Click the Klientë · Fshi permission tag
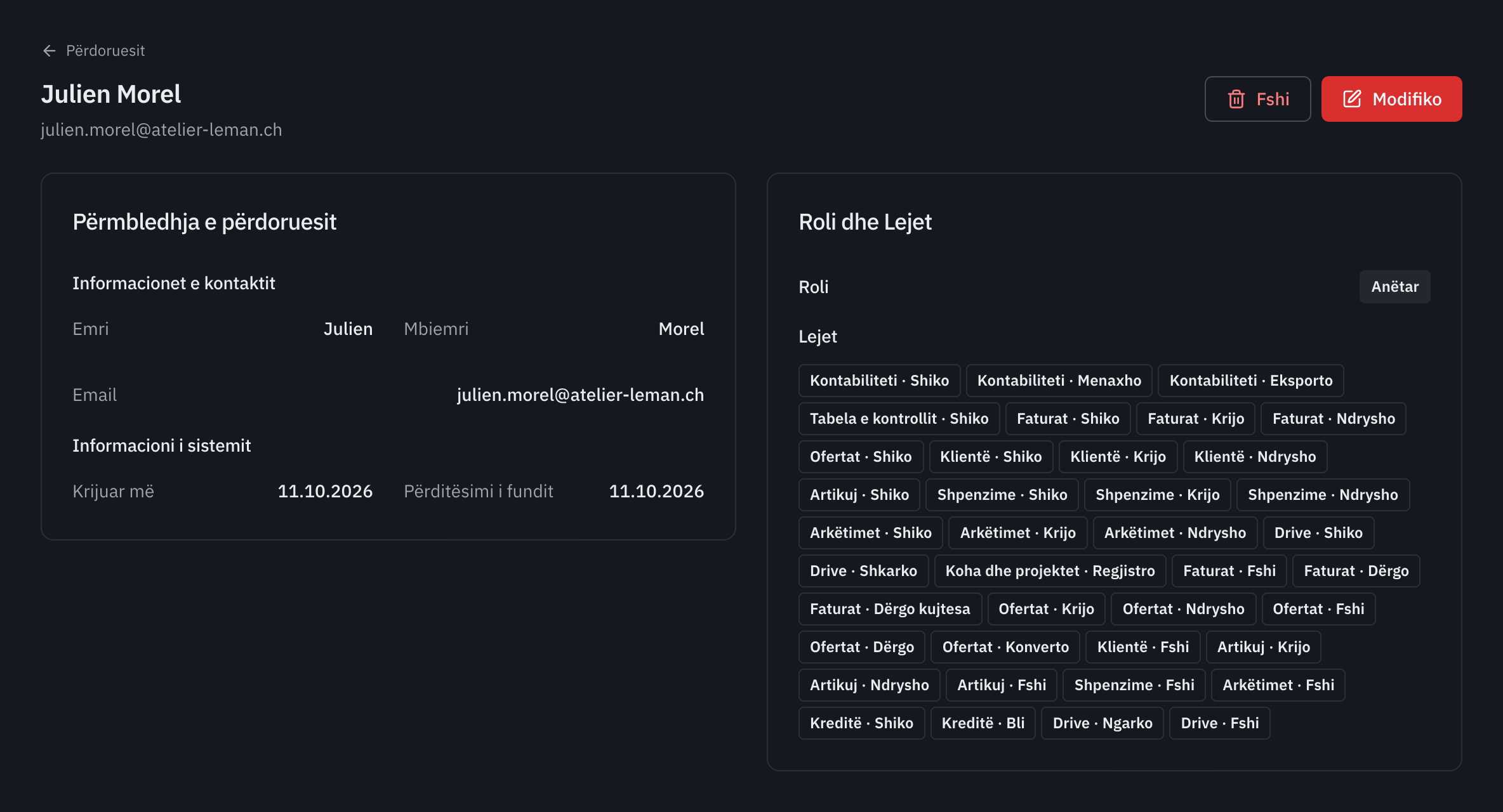Screen dimensions: 1503x812 click(x=1143, y=647)
